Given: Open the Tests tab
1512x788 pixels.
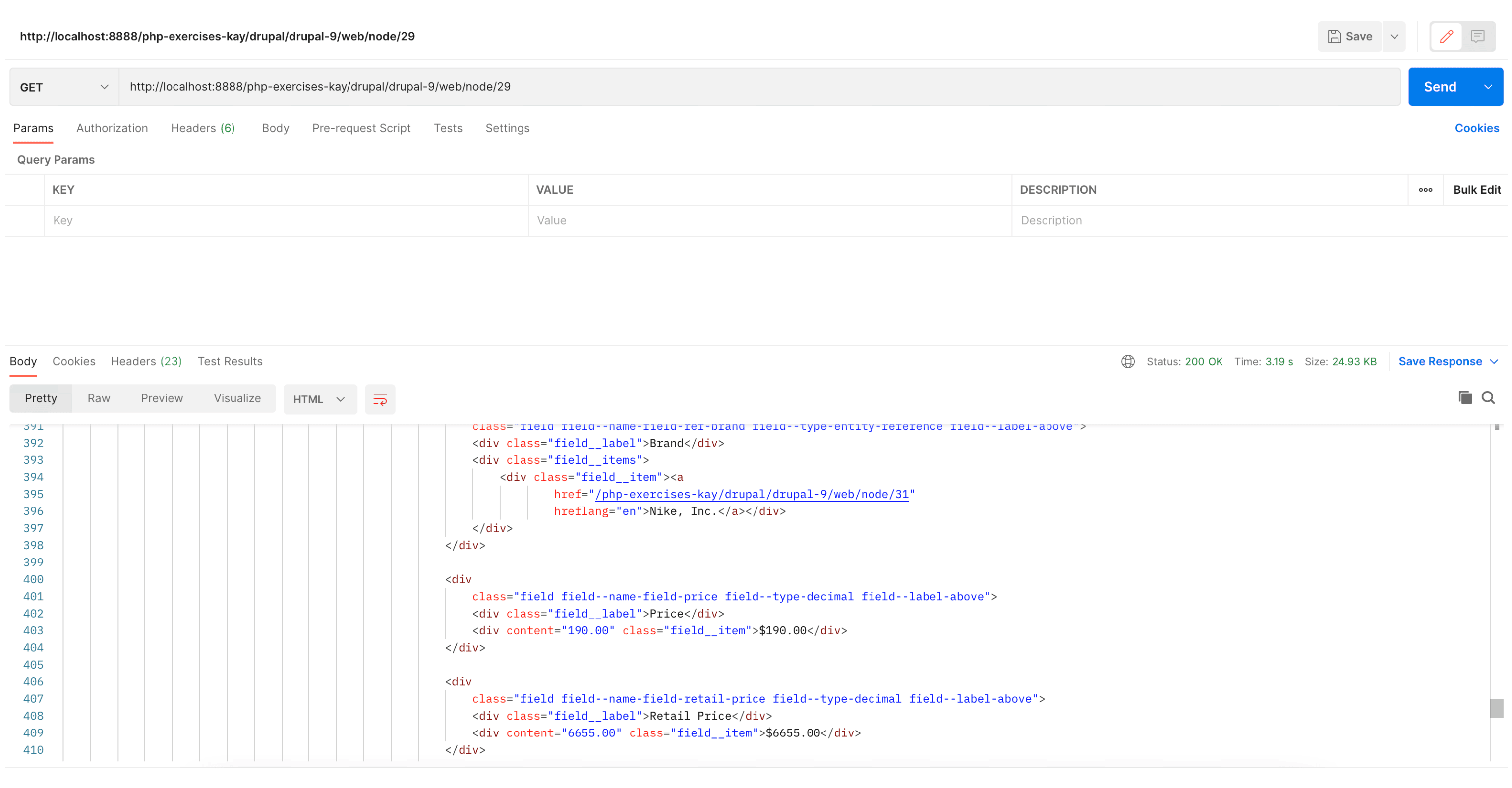Looking at the screenshot, I should pyautogui.click(x=448, y=128).
